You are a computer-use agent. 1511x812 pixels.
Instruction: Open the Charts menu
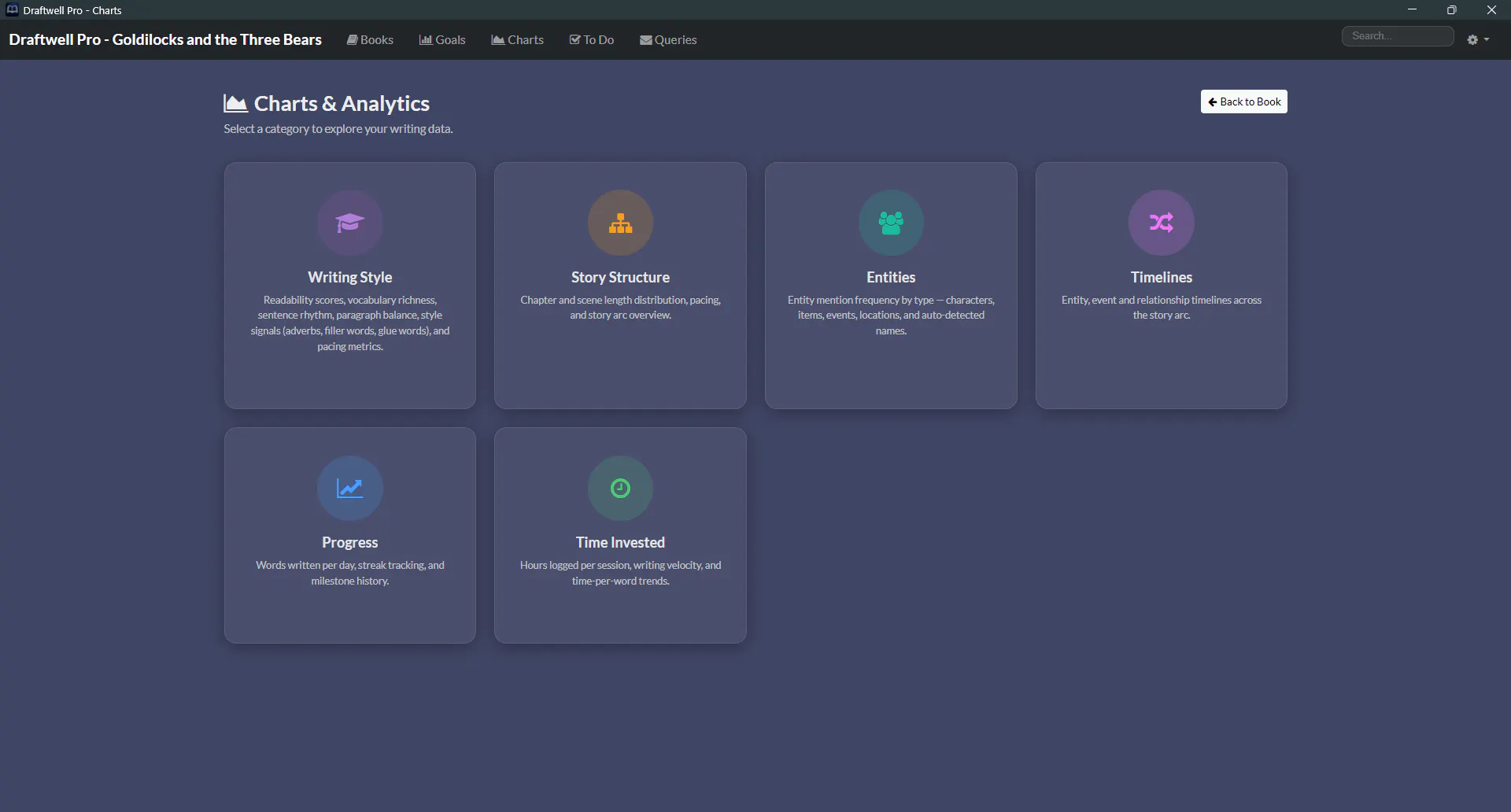[518, 39]
